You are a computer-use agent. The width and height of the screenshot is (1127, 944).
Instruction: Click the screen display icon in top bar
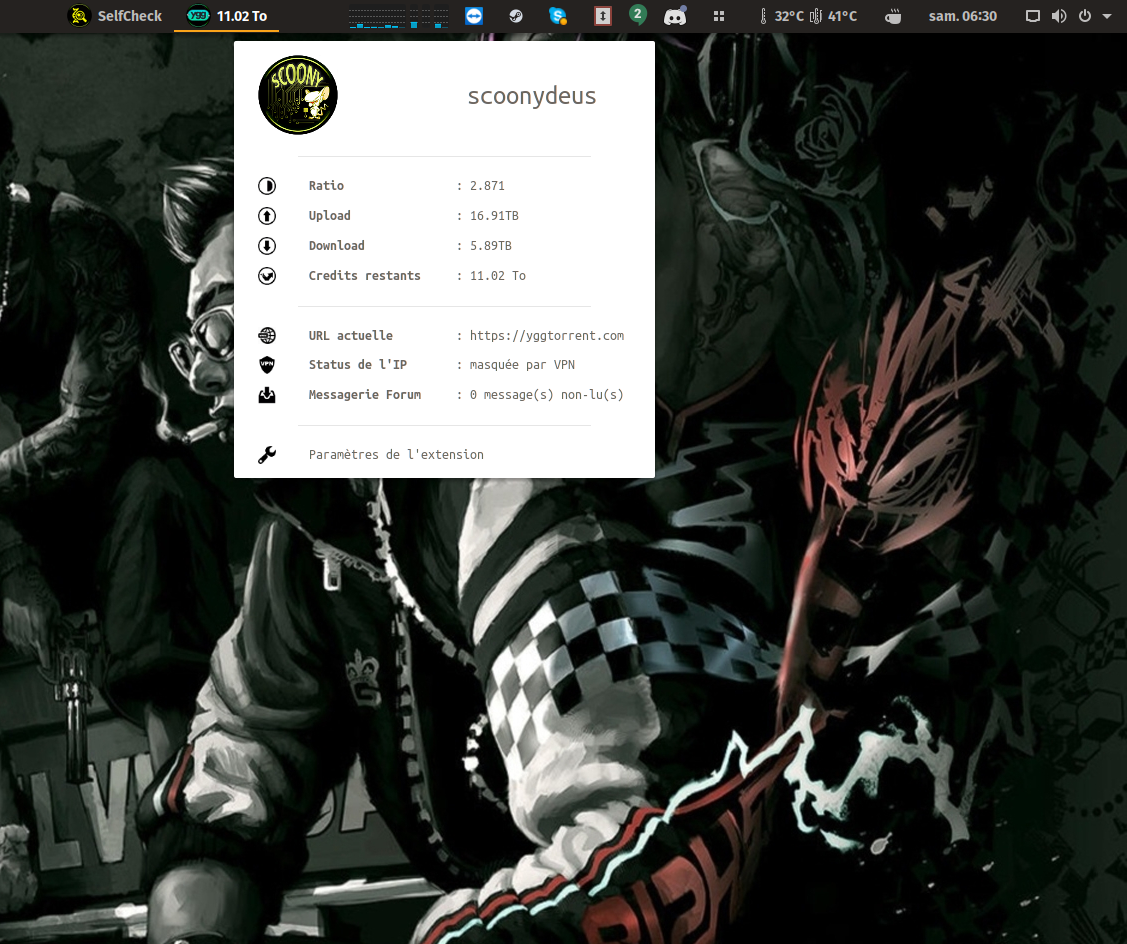tap(1033, 16)
